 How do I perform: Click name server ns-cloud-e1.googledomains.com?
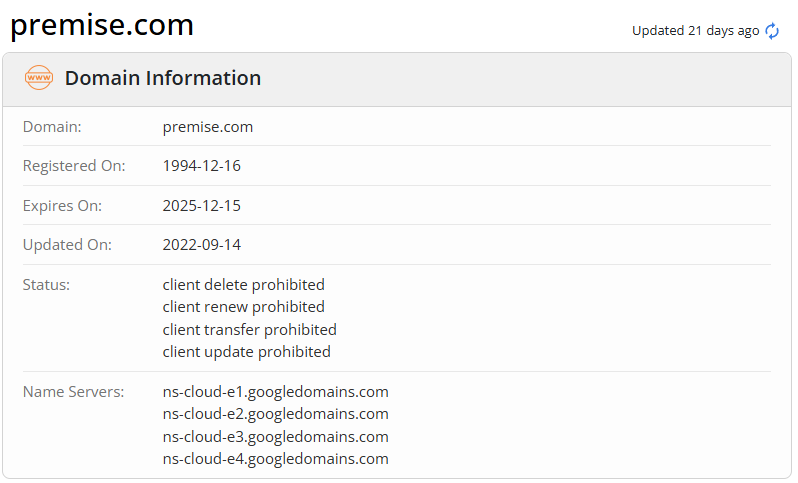coord(276,392)
